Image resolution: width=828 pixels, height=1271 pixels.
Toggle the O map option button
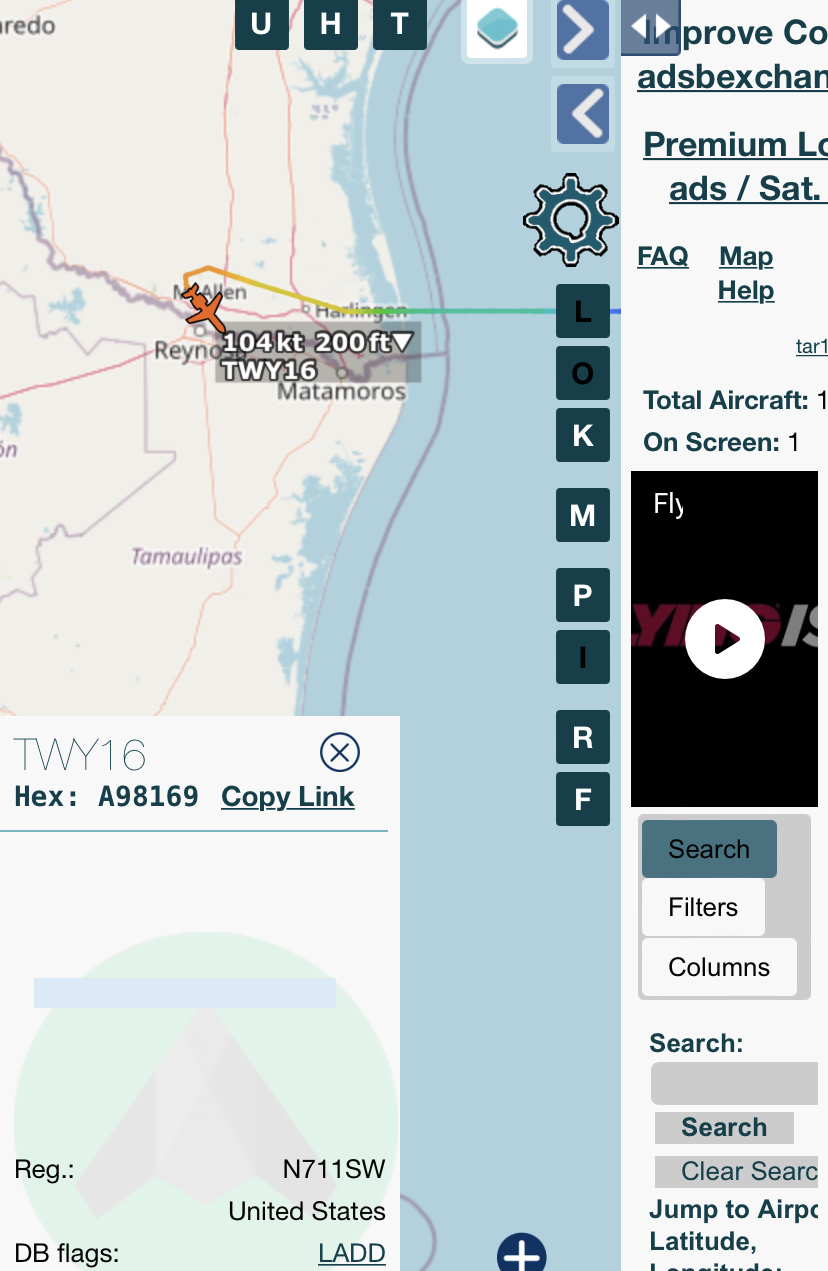pyautogui.click(x=583, y=373)
